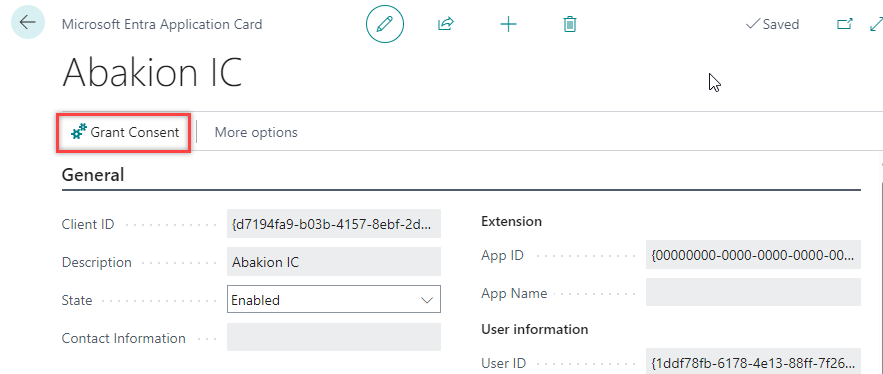The image size is (883, 374).
Task: Expand the State field chevron arrow
Action: (x=427, y=300)
